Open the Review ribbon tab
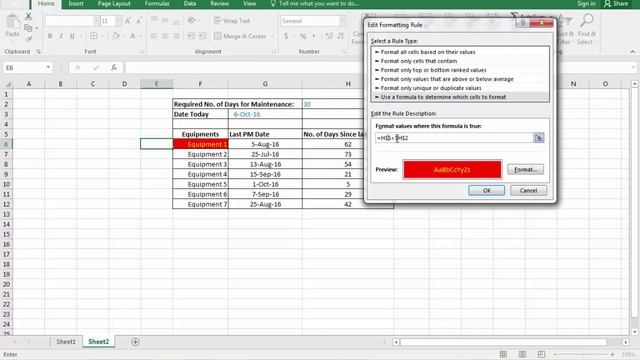This screenshot has width=640, height=360. [220, 4]
